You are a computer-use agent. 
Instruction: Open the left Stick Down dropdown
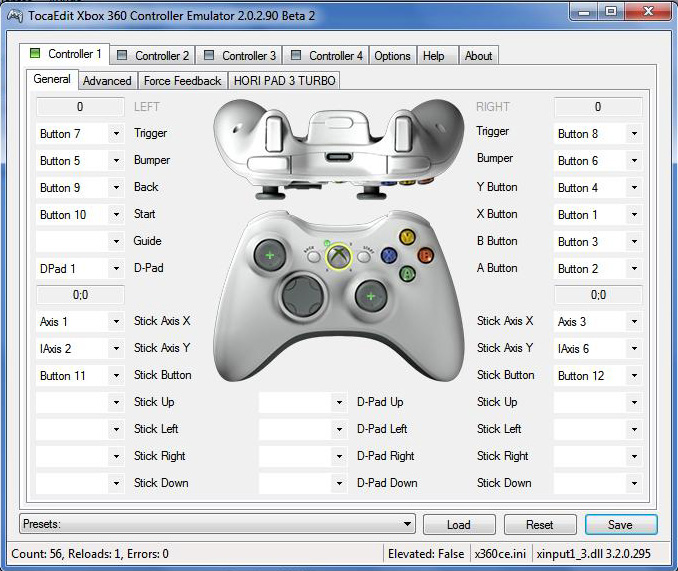click(x=80, y=483)
